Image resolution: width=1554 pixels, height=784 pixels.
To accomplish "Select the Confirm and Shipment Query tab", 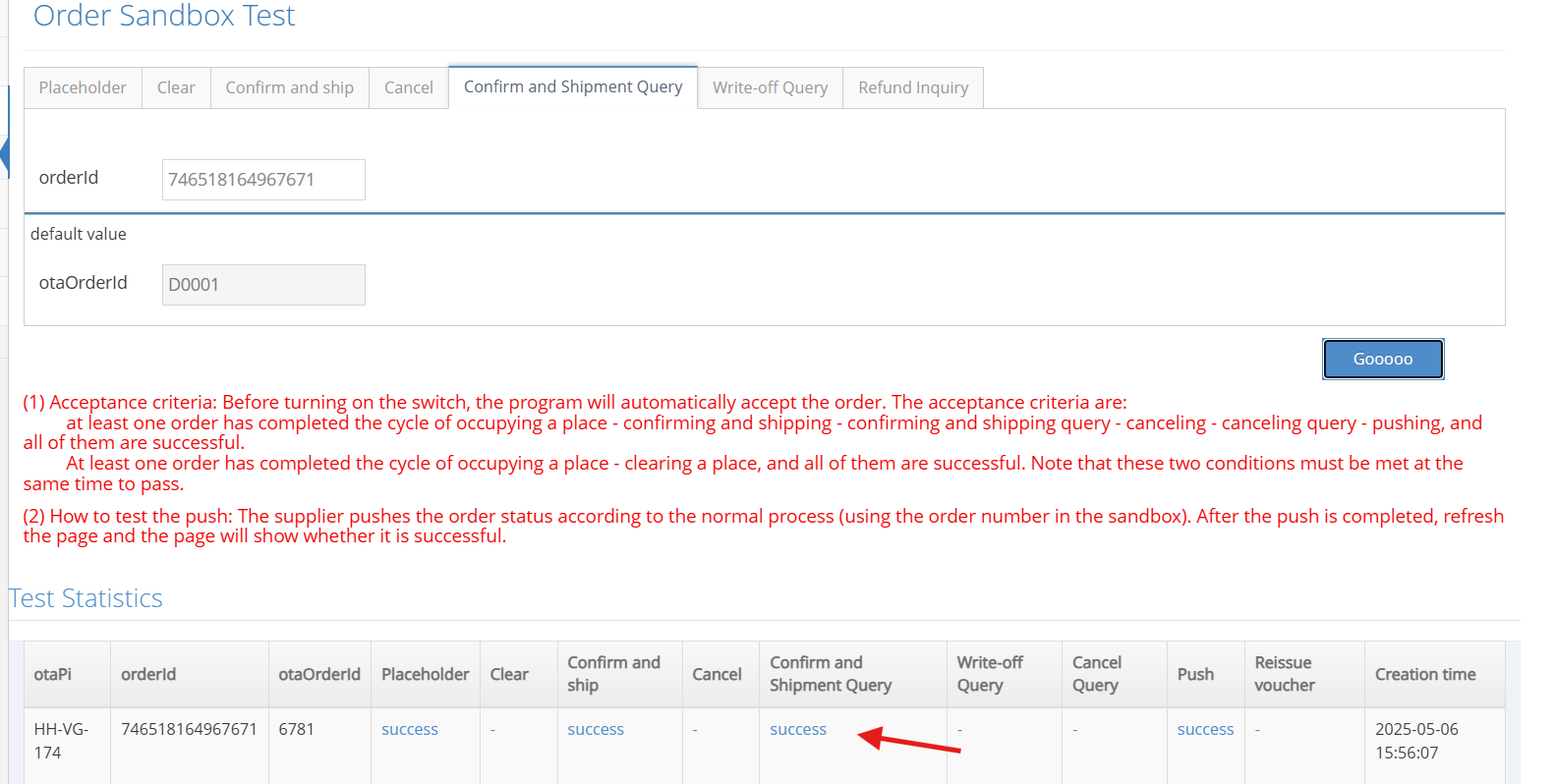I will [x=572, y=86].
